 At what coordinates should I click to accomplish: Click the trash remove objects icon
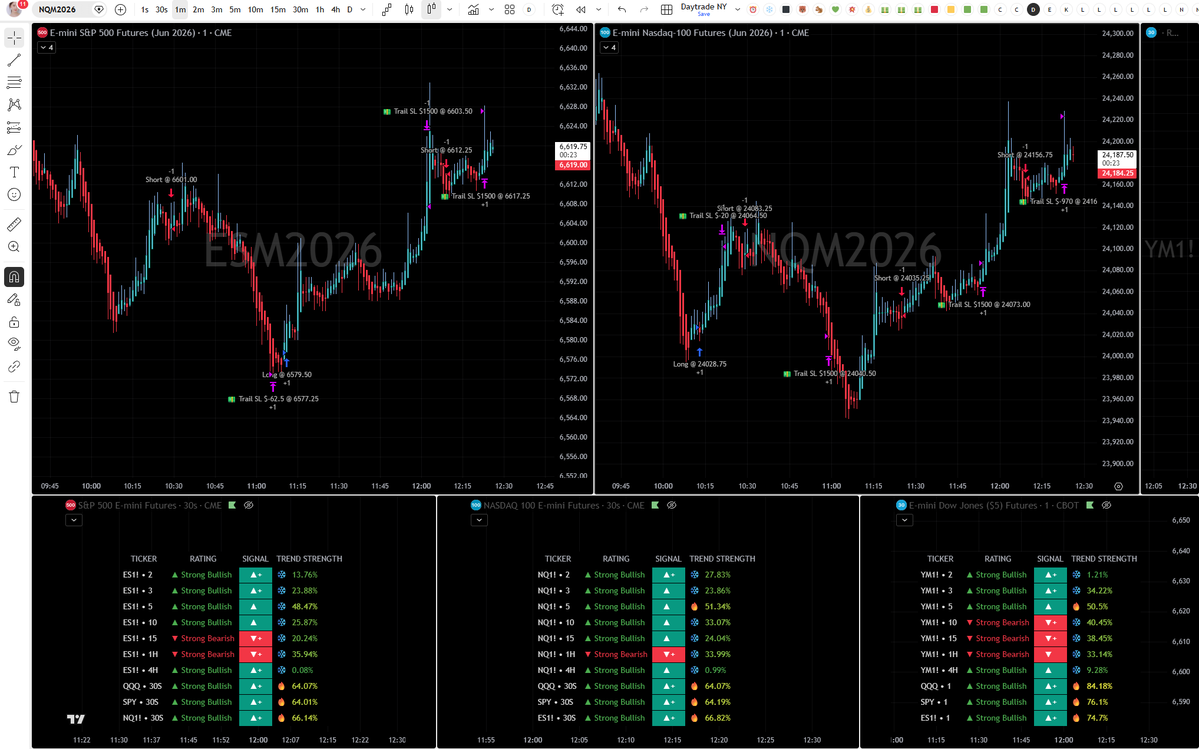[x=14, y=397]
